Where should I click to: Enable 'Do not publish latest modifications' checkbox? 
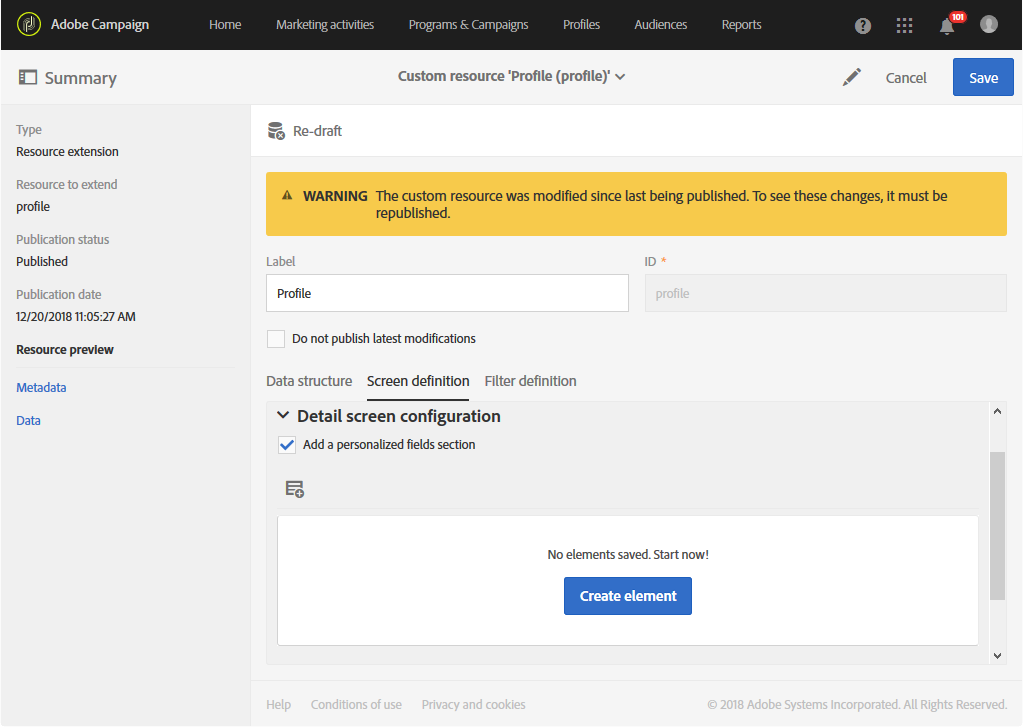276,339
